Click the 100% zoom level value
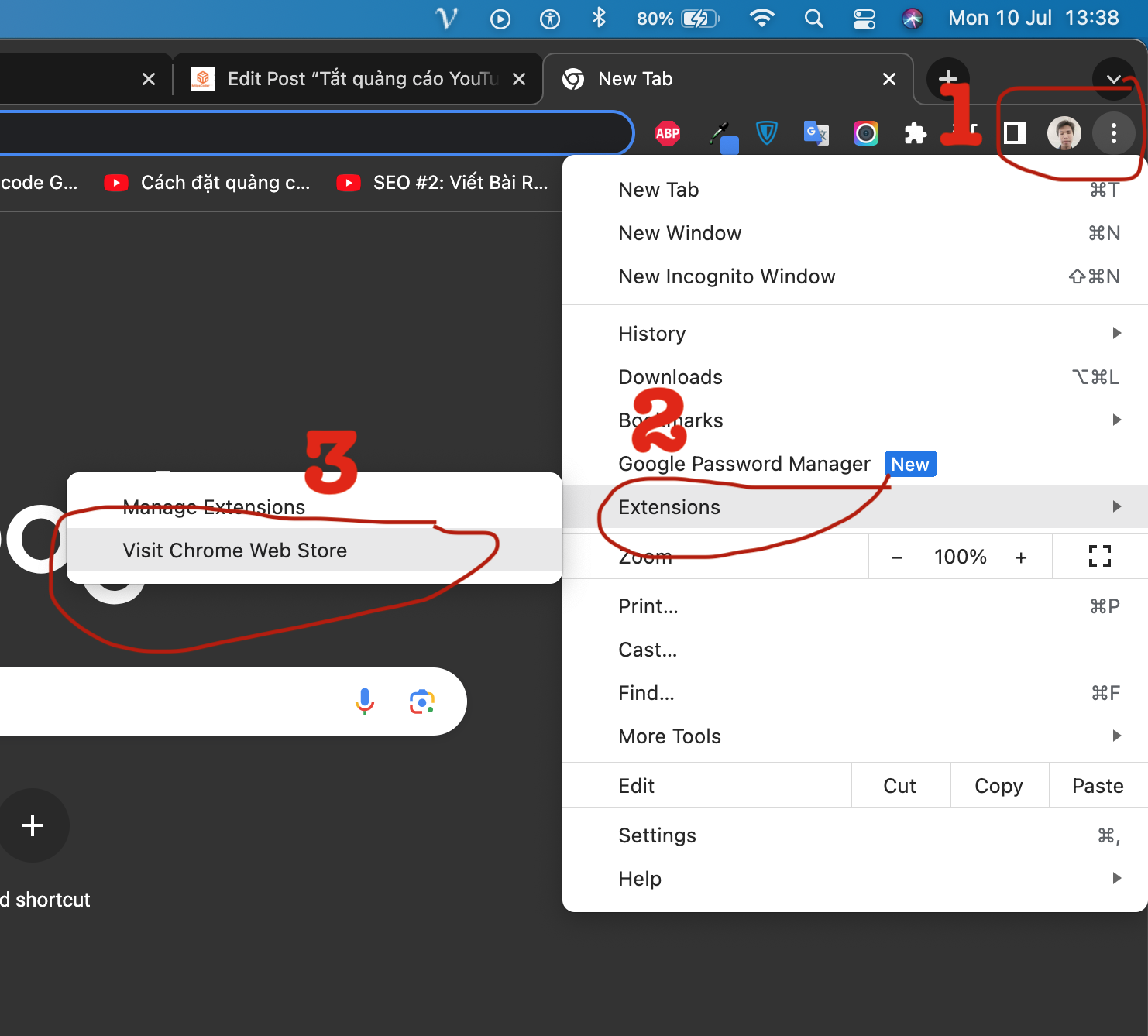 pos(960,557)
